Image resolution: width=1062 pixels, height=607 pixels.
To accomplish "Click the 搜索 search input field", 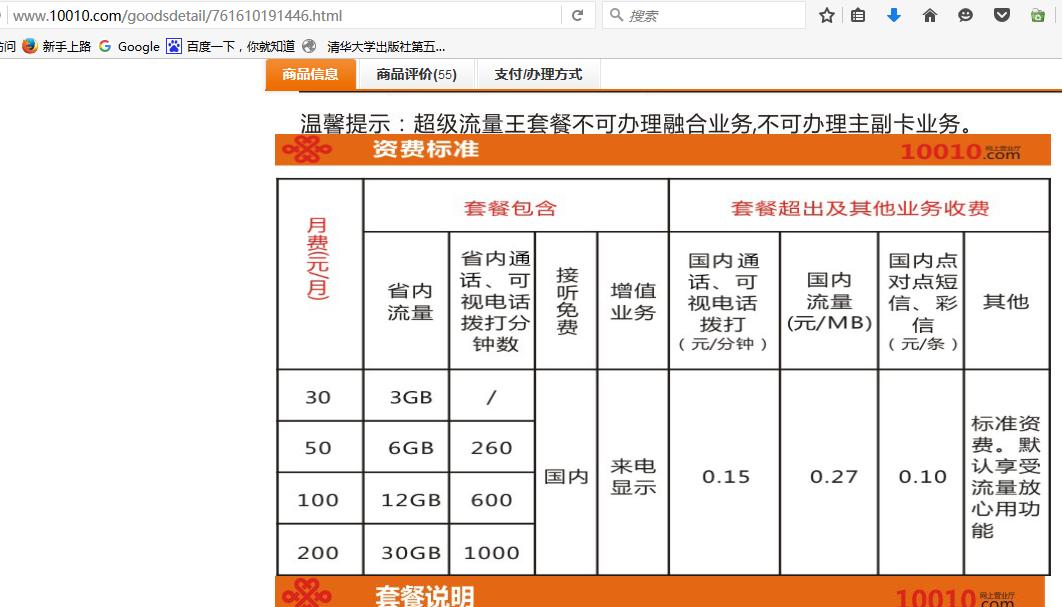I will (700, 15).
